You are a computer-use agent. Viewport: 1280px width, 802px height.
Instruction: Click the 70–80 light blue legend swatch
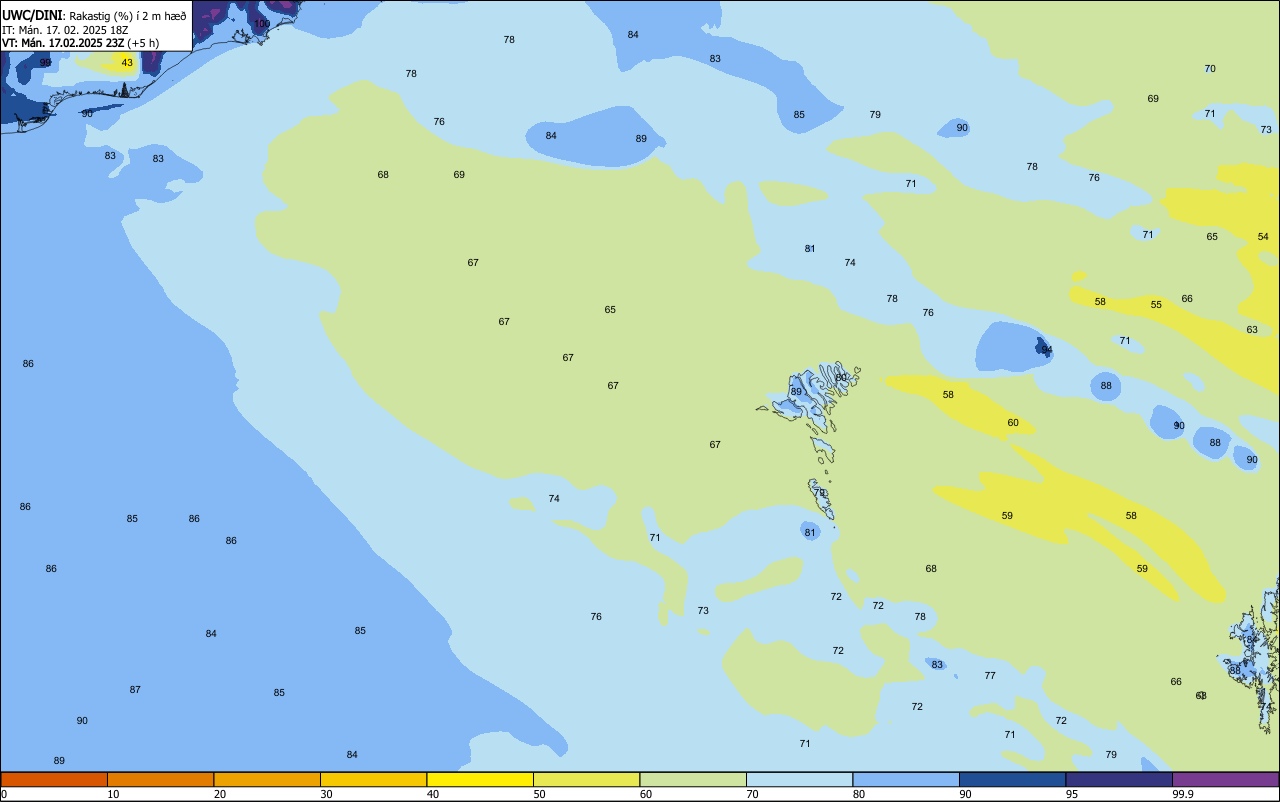point(799,779)
